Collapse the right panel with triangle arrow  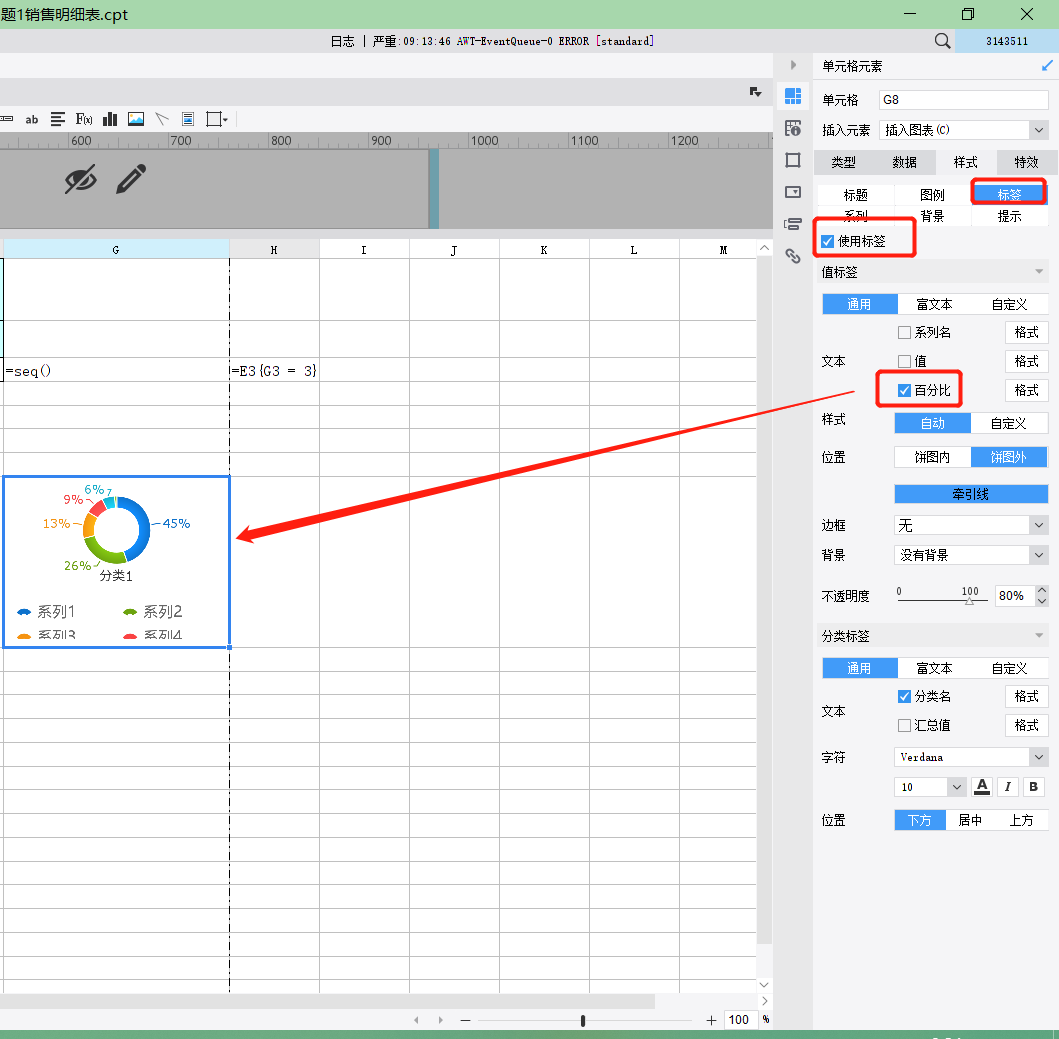point(794,65)
